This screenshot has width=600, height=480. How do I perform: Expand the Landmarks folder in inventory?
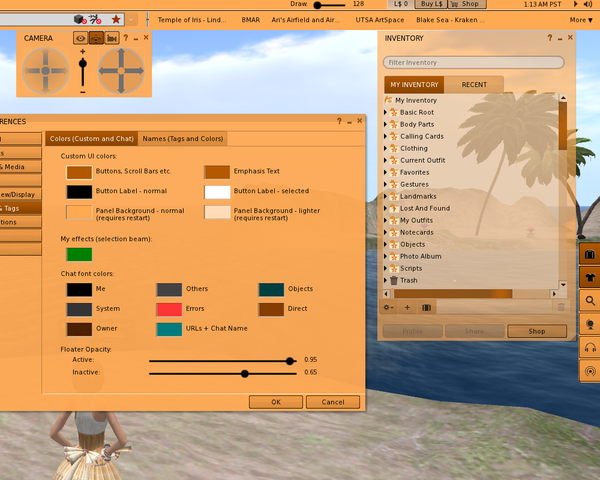386,196
